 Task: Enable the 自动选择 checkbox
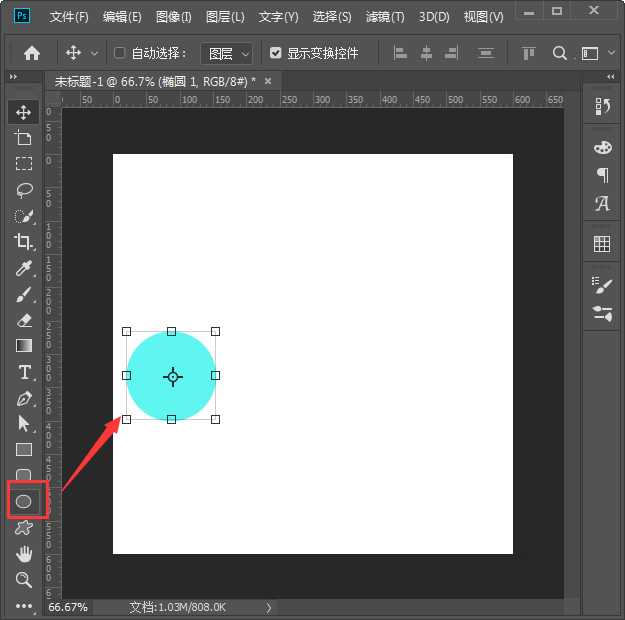click(x=120, y=53)
